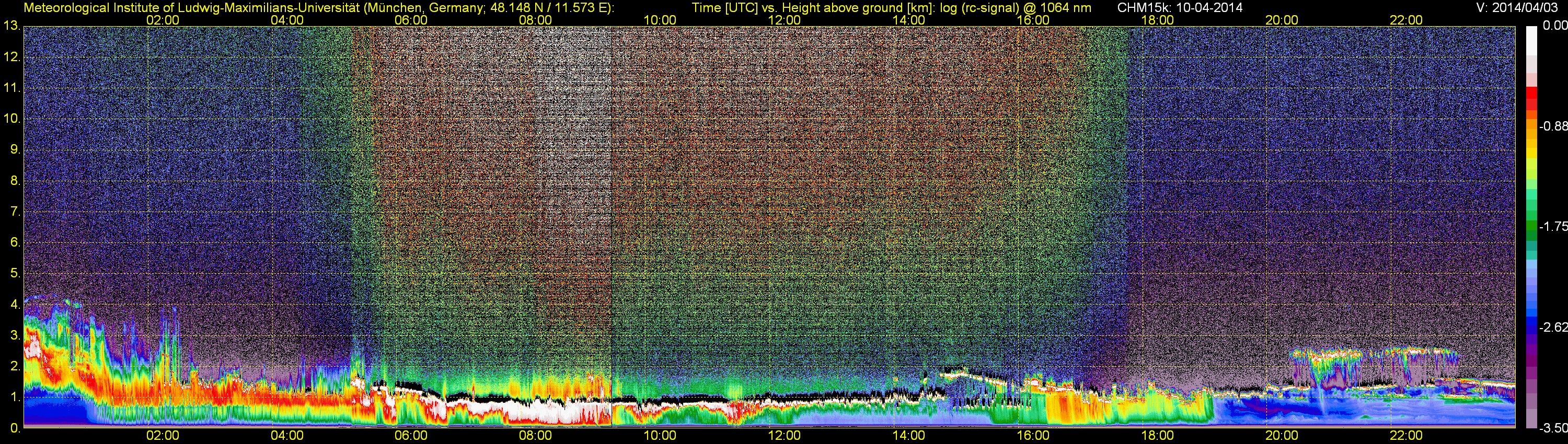Click the 04:00 label on the top time axis
The height and width of the screenshot is (444, 1568).
tap(287, 20)
